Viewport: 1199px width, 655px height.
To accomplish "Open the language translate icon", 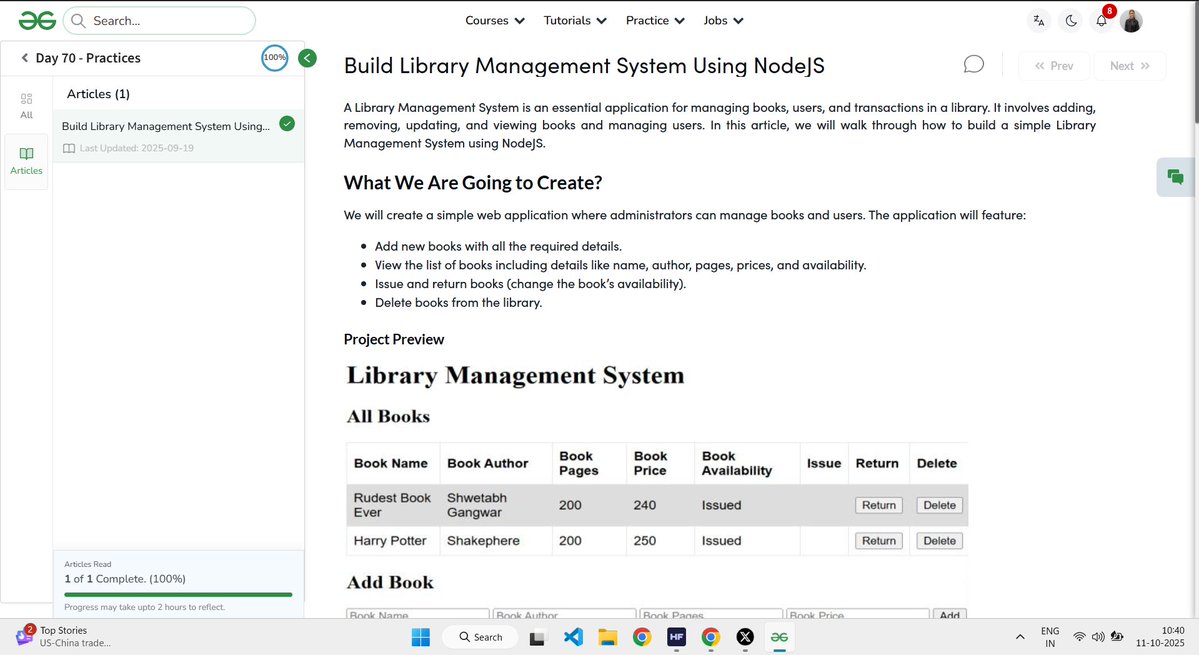I will [x=1038, y=21].
